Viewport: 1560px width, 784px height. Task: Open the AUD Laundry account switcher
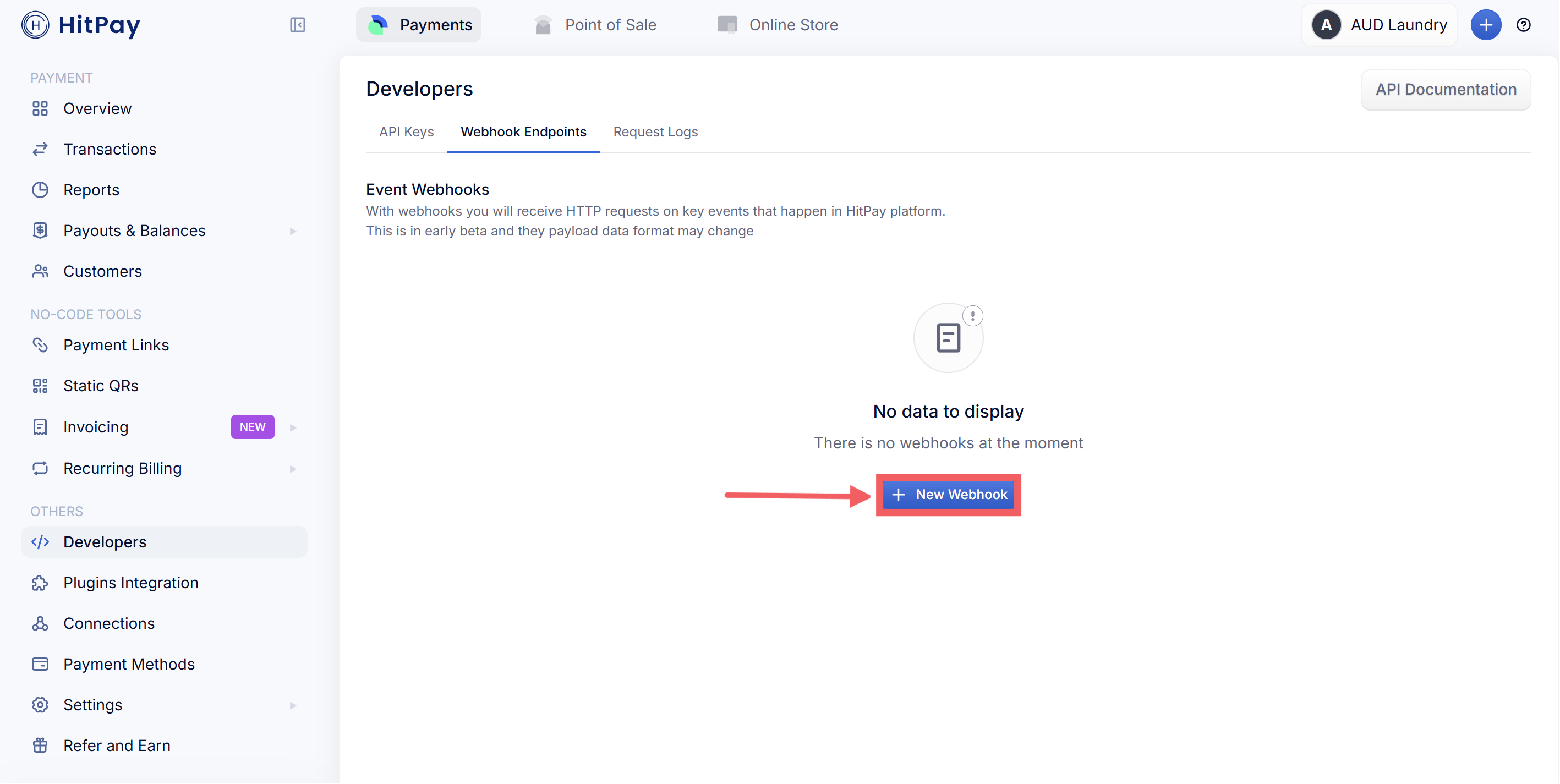pyautogui.click(x=1379, y=25)
